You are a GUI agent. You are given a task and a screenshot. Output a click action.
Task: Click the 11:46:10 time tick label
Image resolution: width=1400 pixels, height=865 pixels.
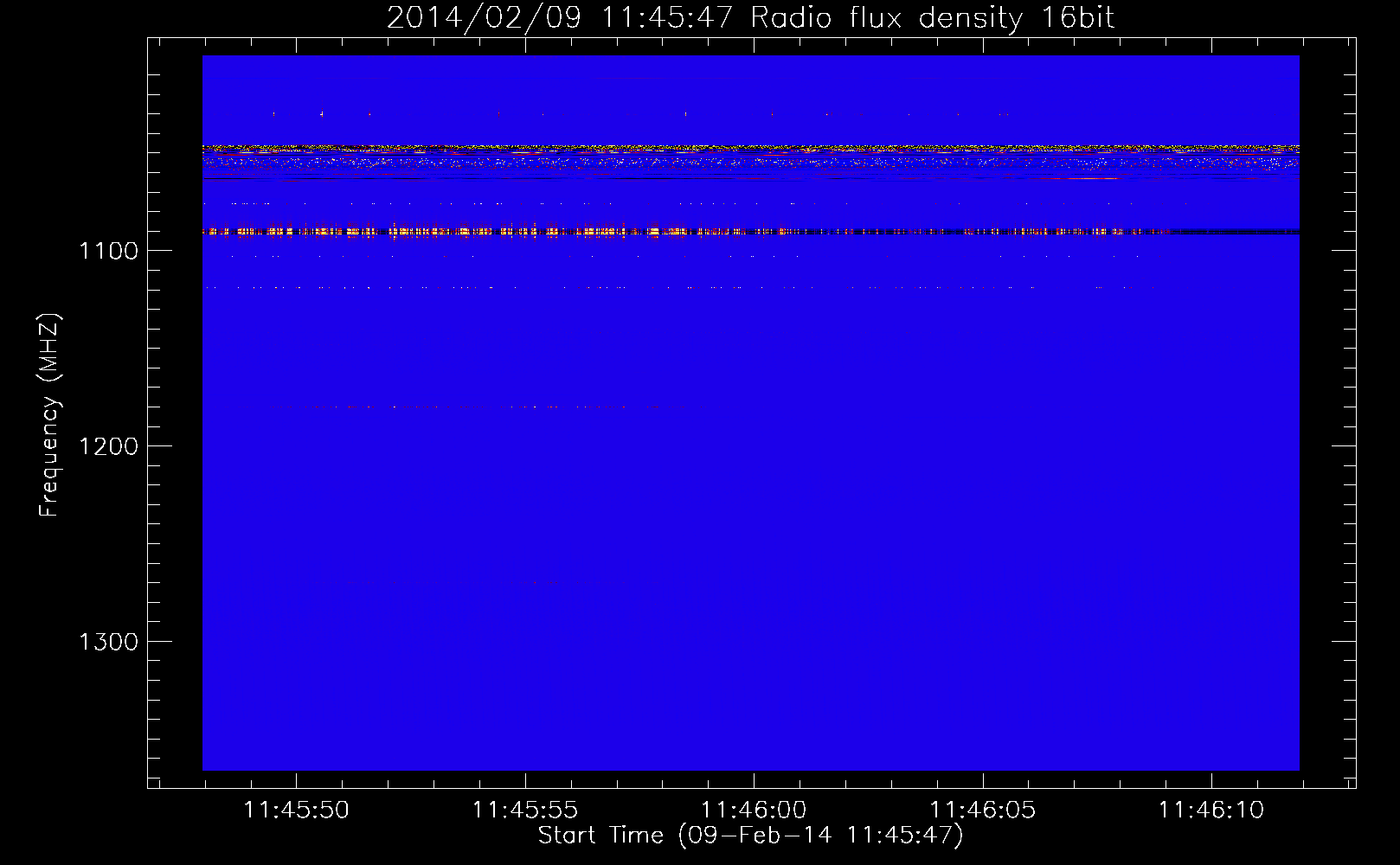[x=1211, y=811]
